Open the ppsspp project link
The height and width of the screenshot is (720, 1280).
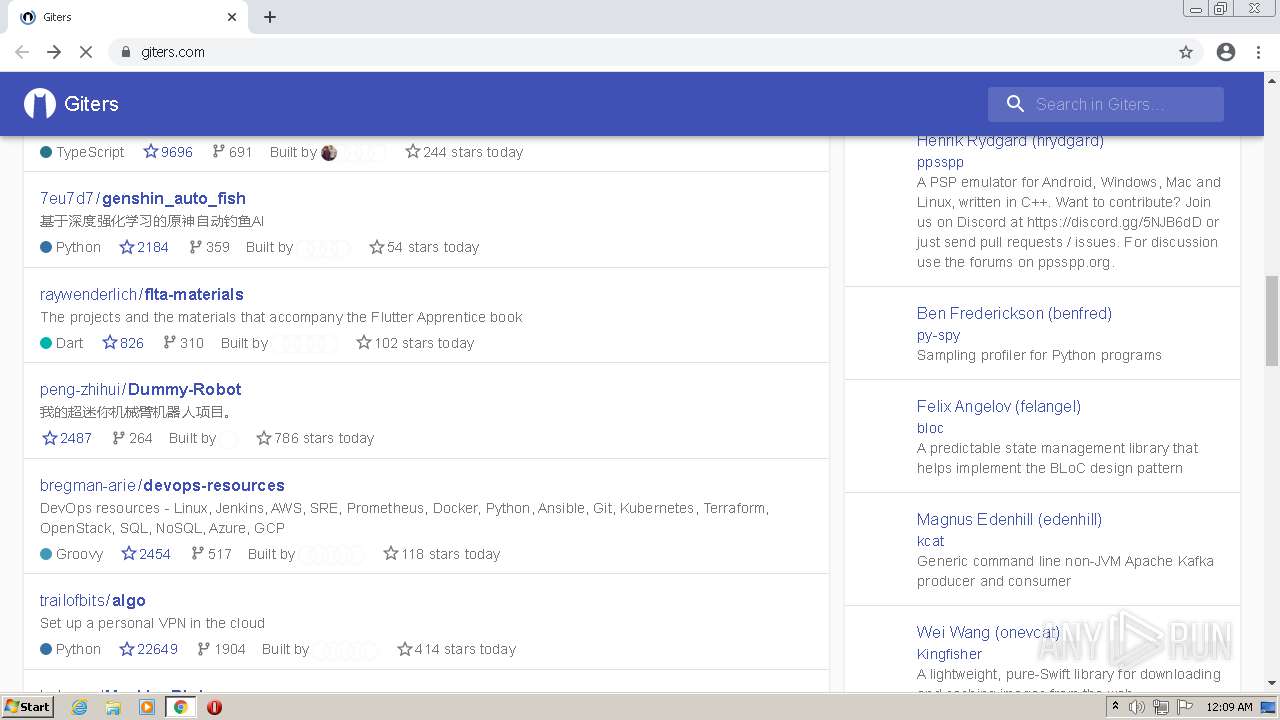tap(940, 162)
